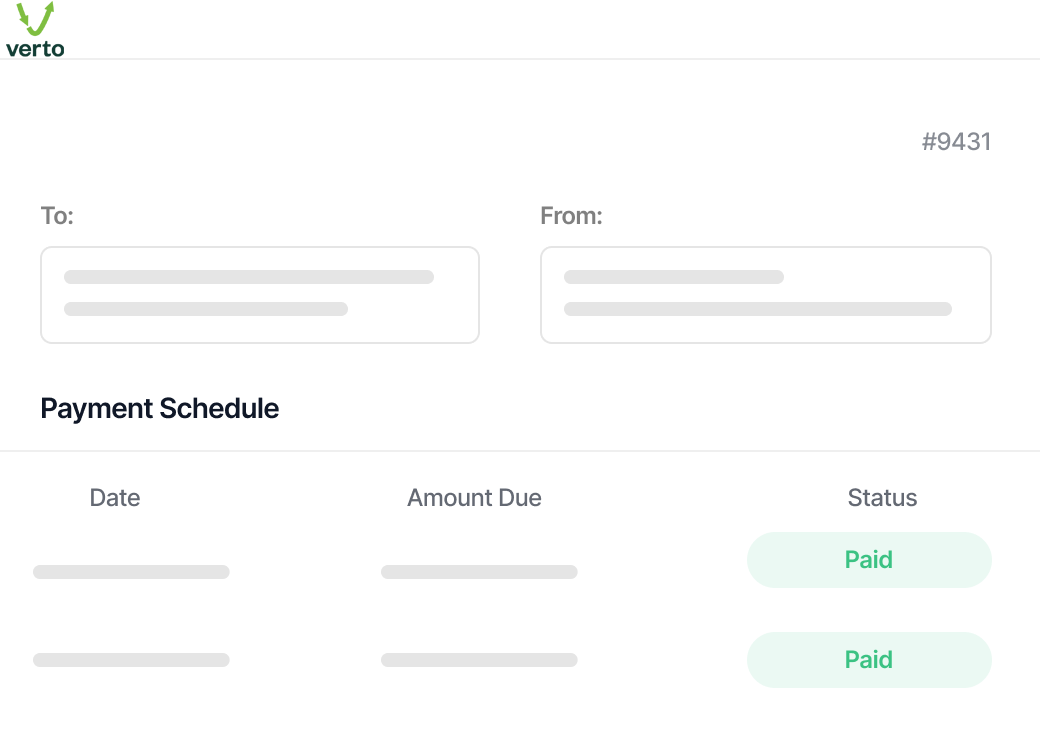Click the invoice number #9431
This screenshot has width=1040, height=752.
[956, 141]
